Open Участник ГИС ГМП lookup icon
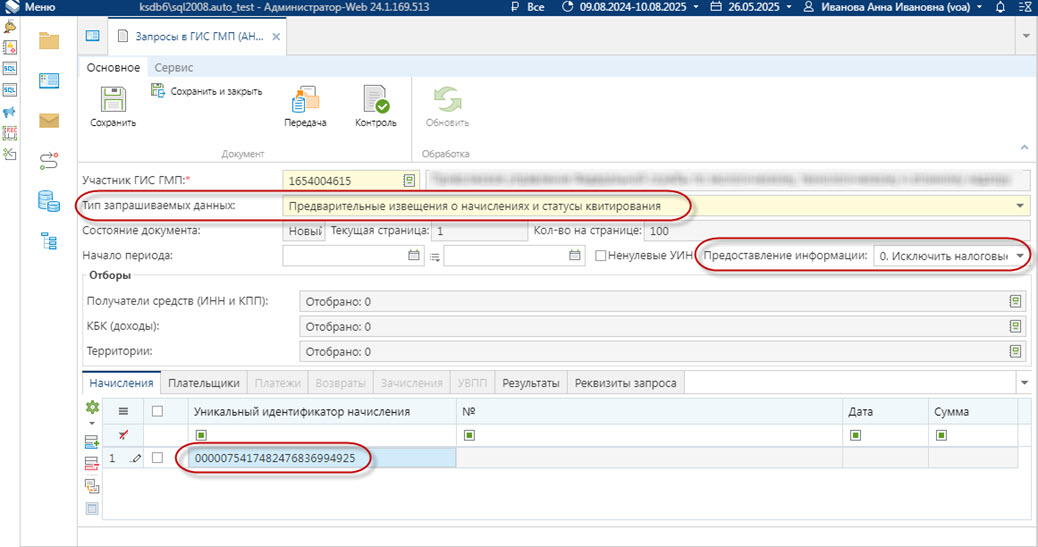 pos(409,180)
